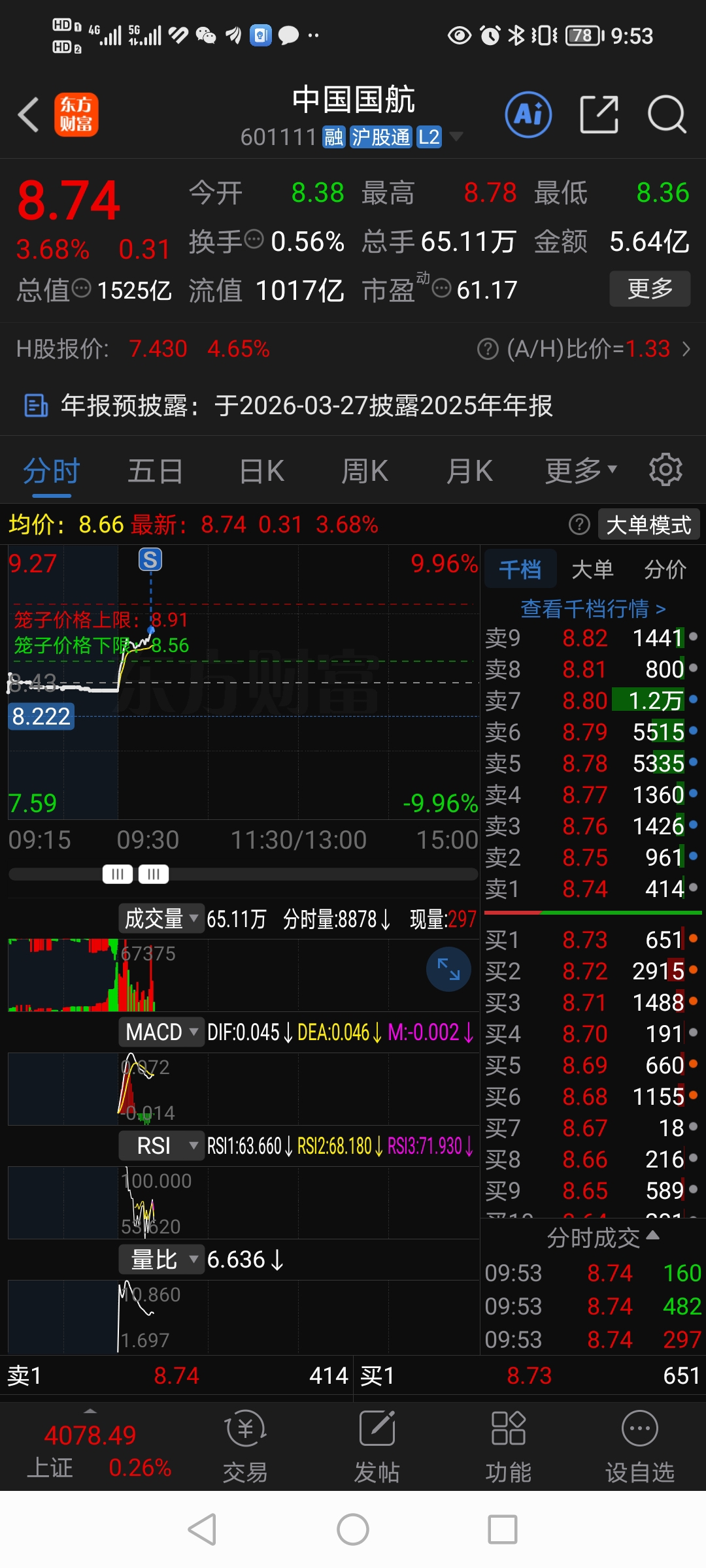Tap 卖1 8.74 bottom quote
Image resolution: width=706 pixels, height=1568 pixels.
pyautogui.click(x=176, y=1376)
